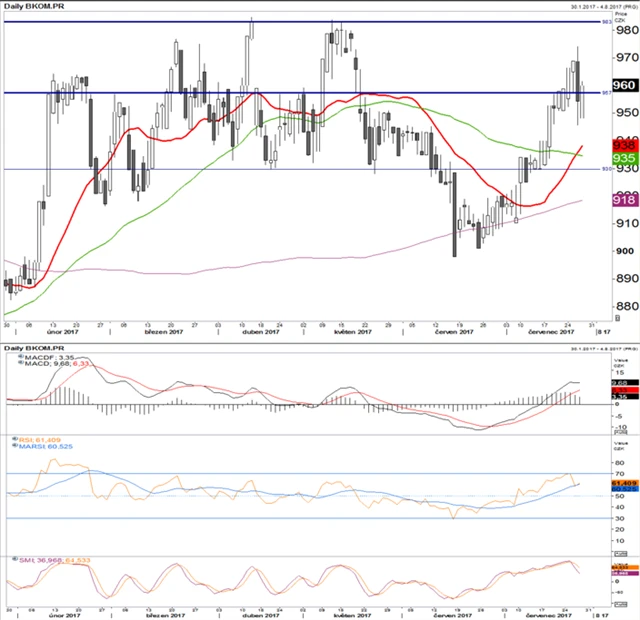Select the black 960 last price tag

pos(625,85)
